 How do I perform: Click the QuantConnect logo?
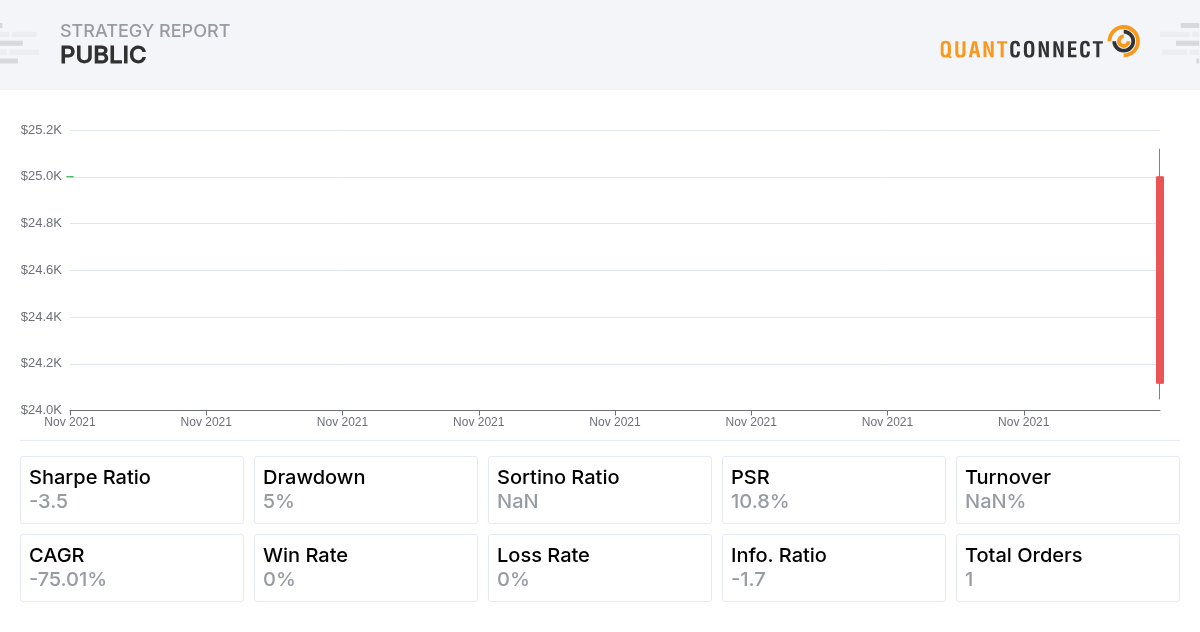click(x=1039, y=44)
